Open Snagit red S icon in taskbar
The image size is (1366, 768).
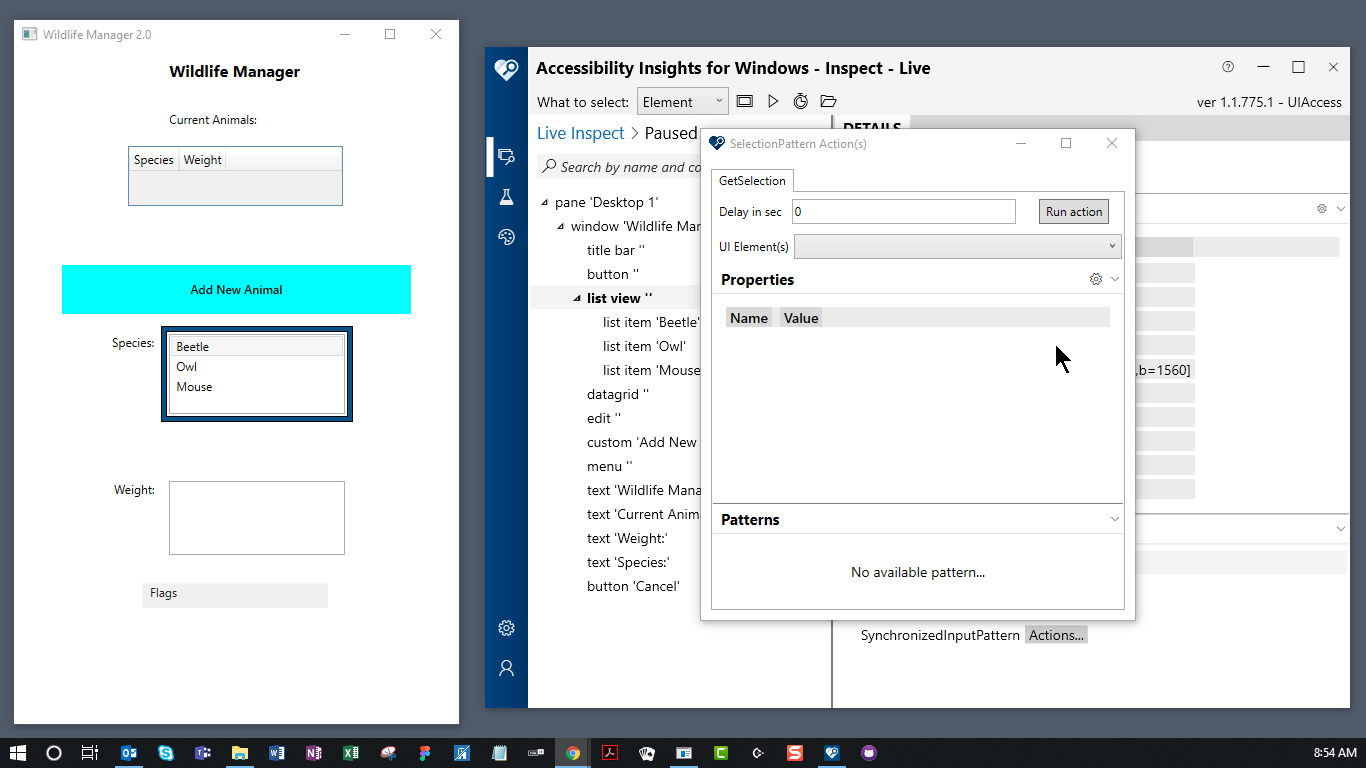(795, 753)
